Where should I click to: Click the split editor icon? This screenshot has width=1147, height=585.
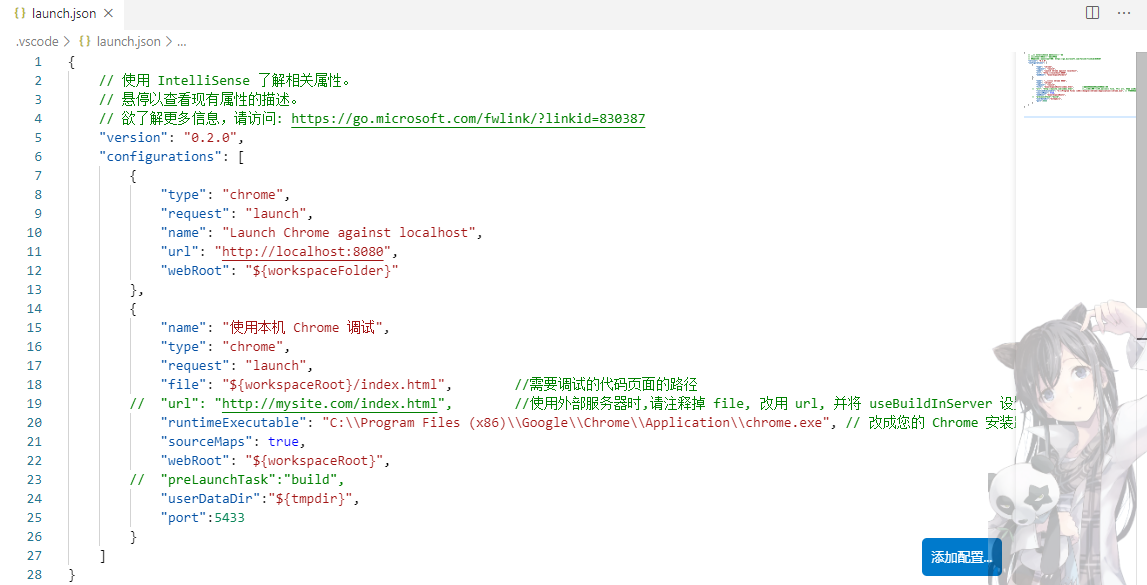tap(1092, 12)
